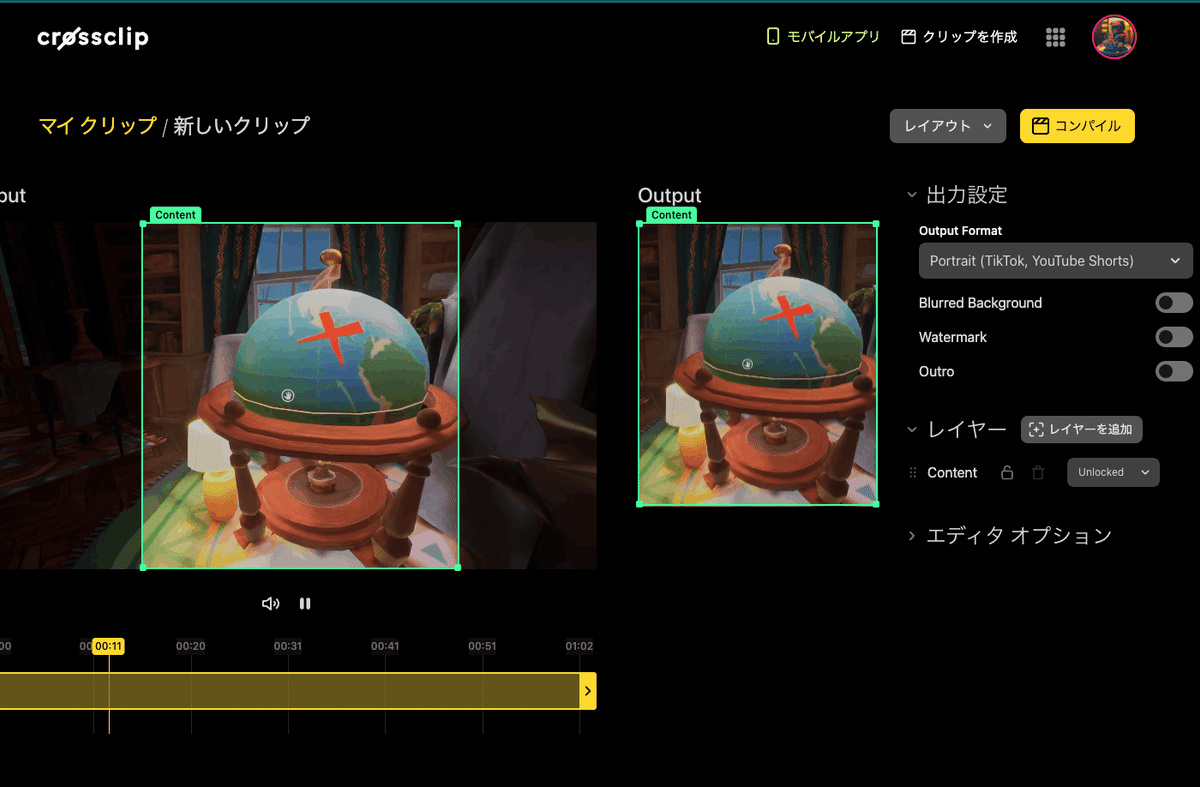Mute audio with the speaker icon
This screenshot has height=787, width=1200.
coord(270,603)
